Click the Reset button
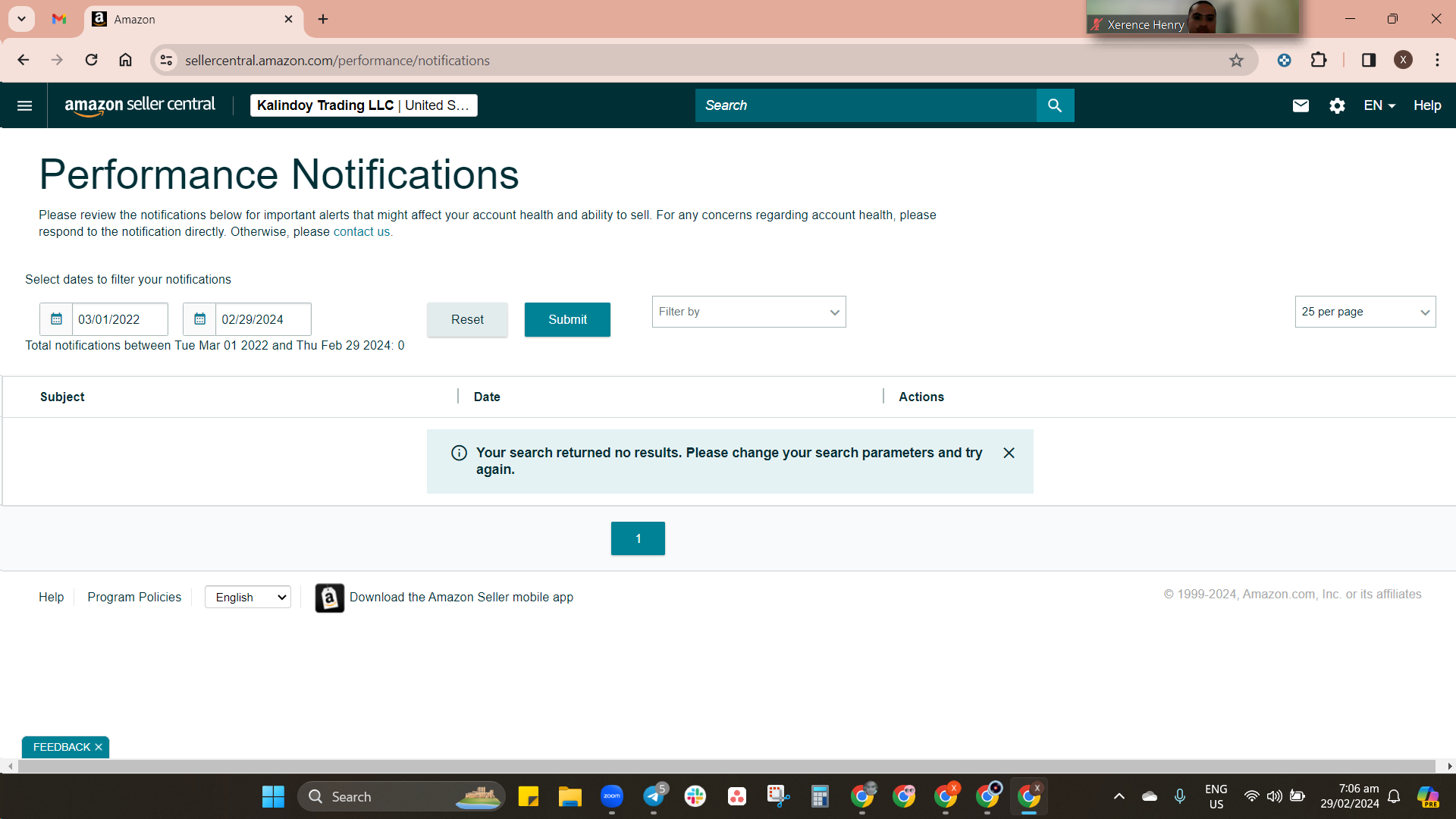The image size is (1456, 819). (467, 320)
